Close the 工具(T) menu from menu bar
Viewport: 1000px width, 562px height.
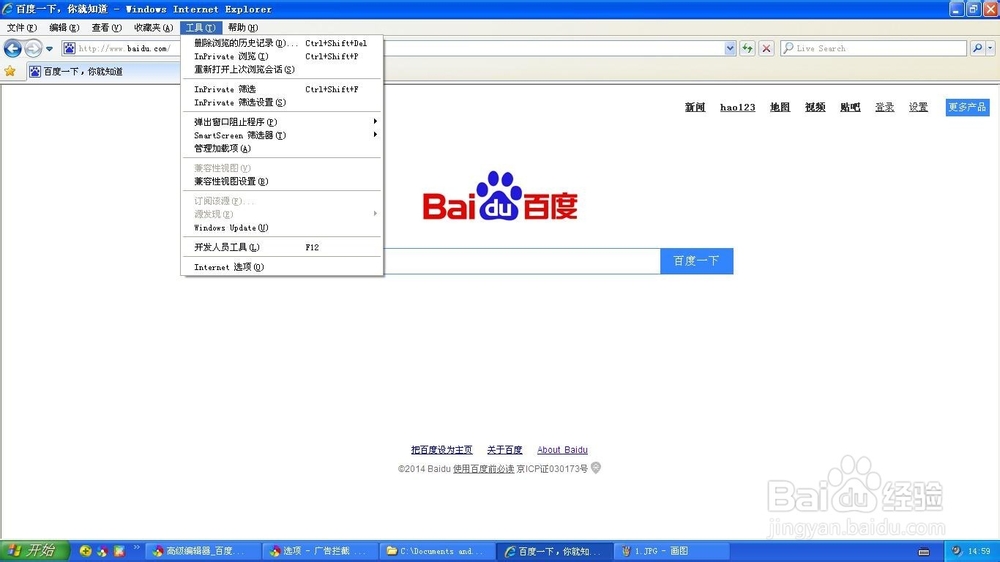(x=200, y=27)
